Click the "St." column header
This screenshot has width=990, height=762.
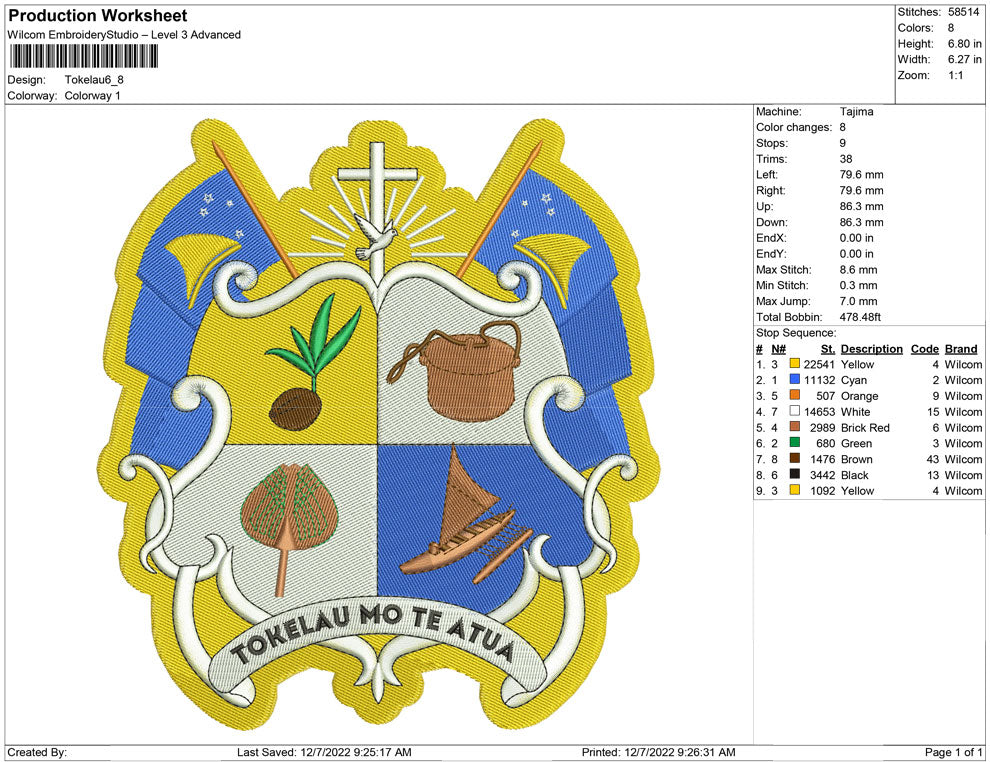click(x=828, y=349)
